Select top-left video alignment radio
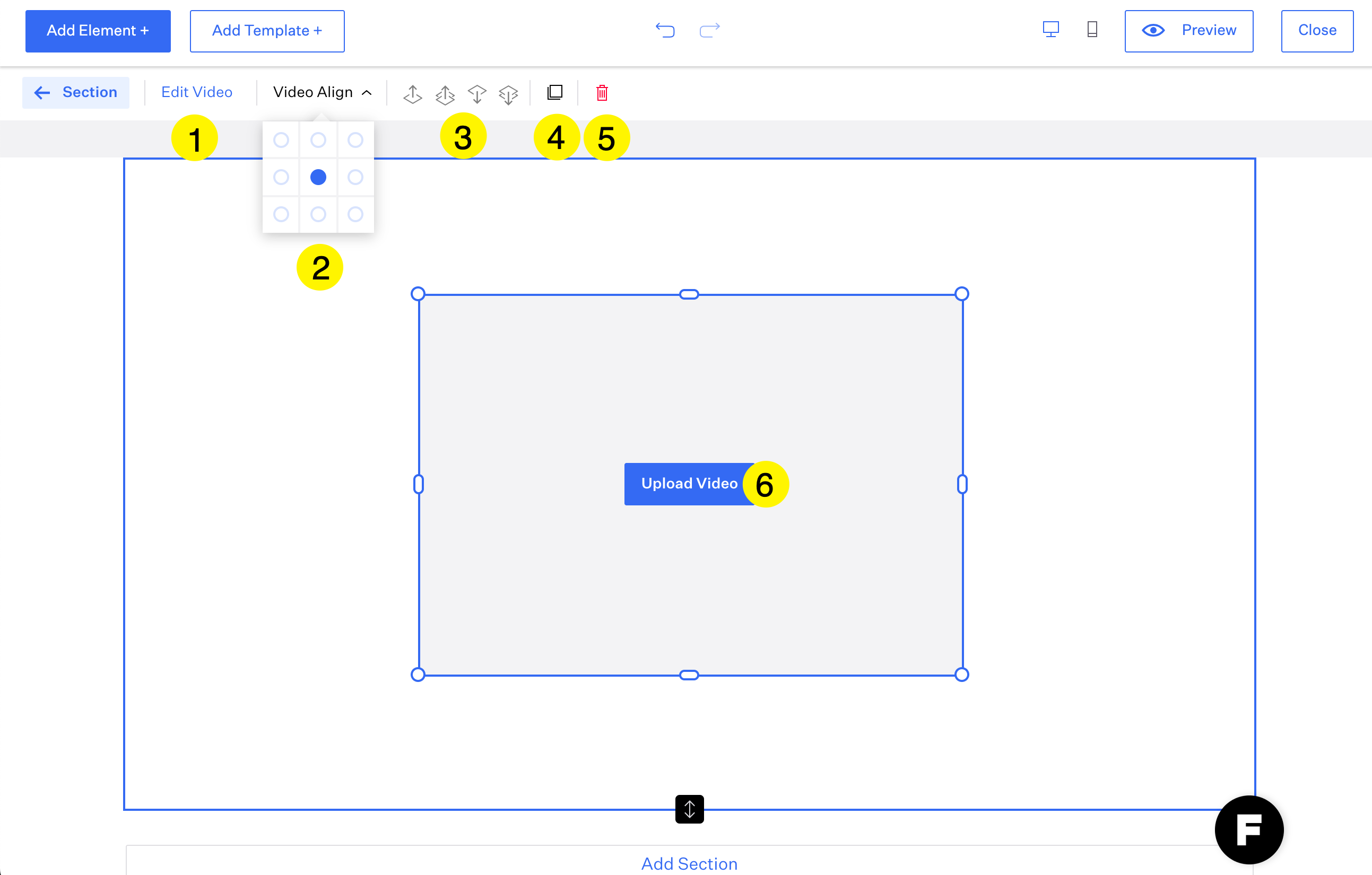1372x875 pixels. [x=281, y=139]
